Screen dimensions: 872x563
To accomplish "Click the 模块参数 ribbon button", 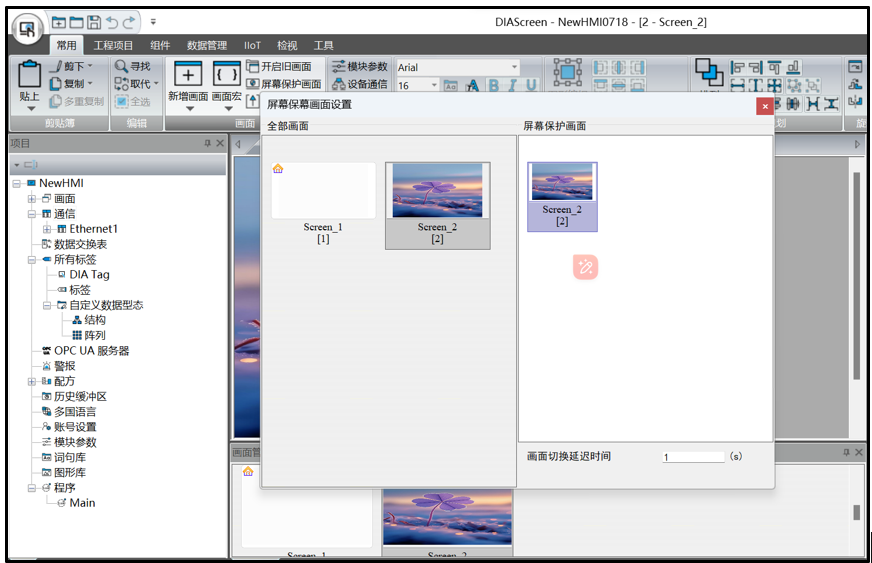I will click(x=359, y=66).
